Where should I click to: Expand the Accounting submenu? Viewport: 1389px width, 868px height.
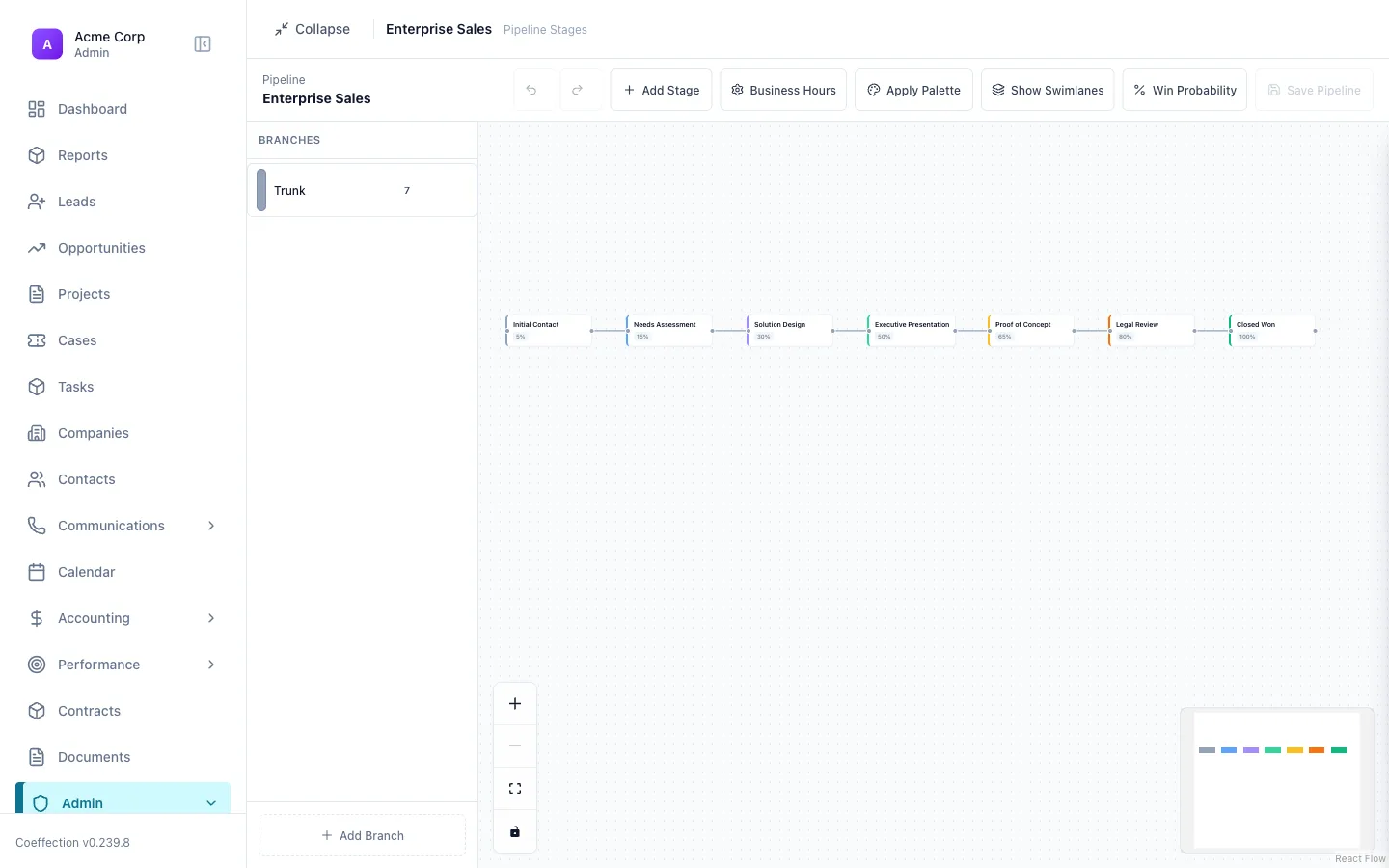pos(123,618)
